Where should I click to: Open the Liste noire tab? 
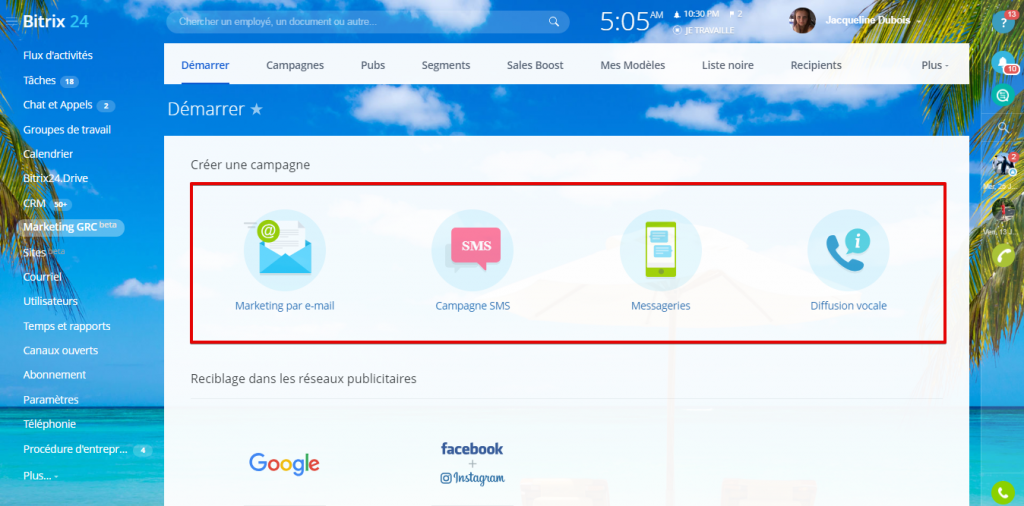point(728,65)
